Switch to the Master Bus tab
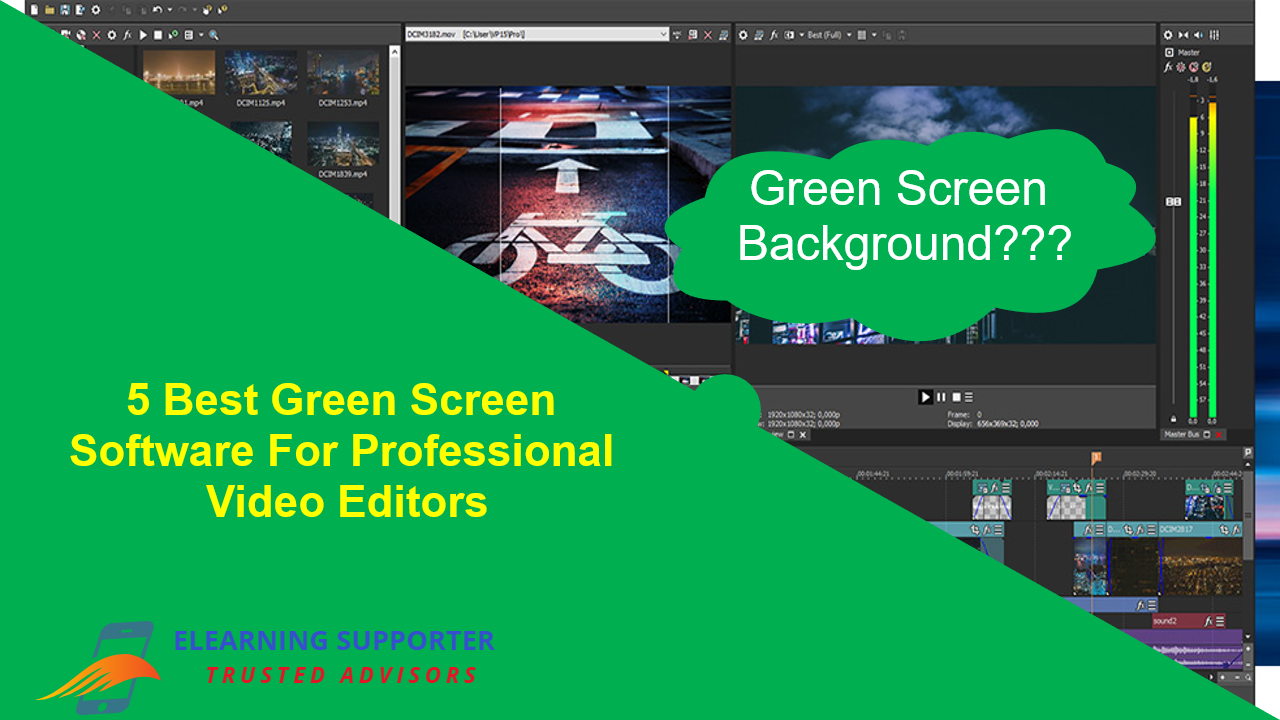The image size is (1280, 720). pyautogui.click(x=1180, y=435)
